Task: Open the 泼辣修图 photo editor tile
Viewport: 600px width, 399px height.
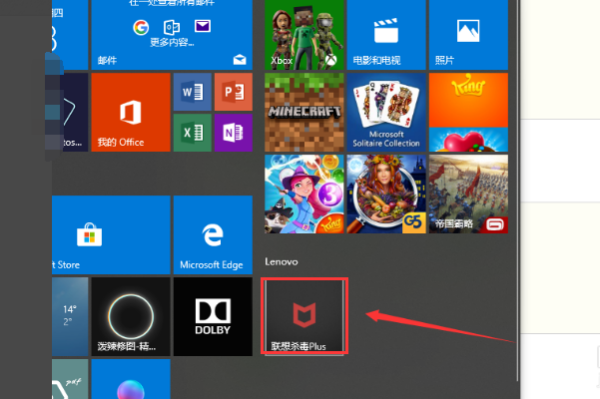Action: 131,317
